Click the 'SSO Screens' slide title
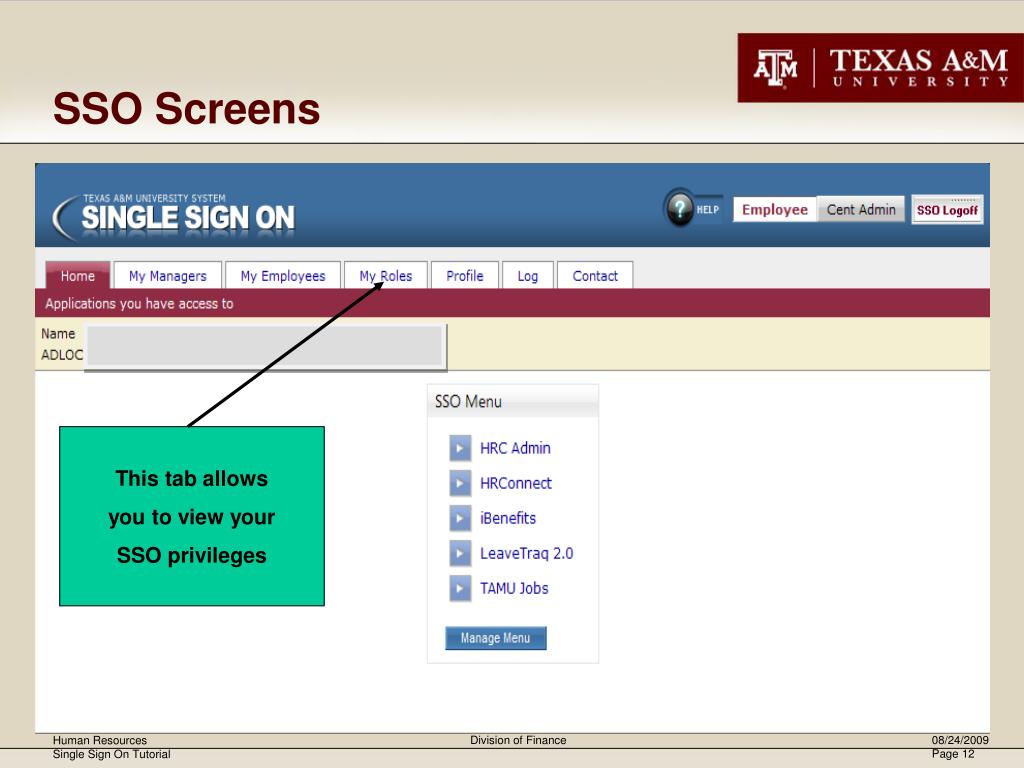 point(187,108)
